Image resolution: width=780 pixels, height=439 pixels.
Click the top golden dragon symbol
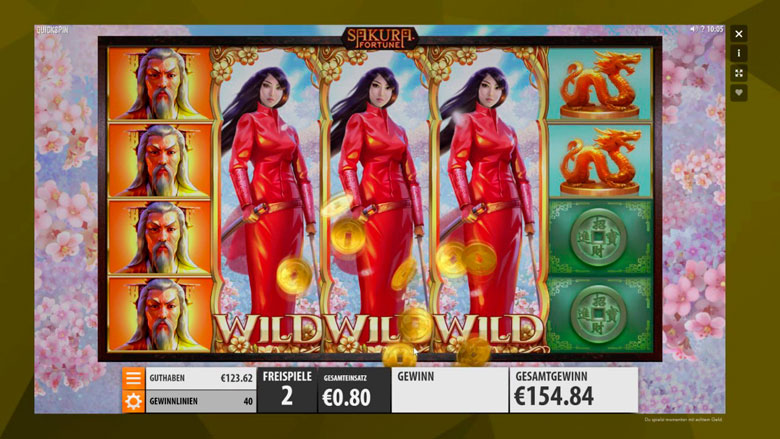pyautogui.click(x=600, y=84)
